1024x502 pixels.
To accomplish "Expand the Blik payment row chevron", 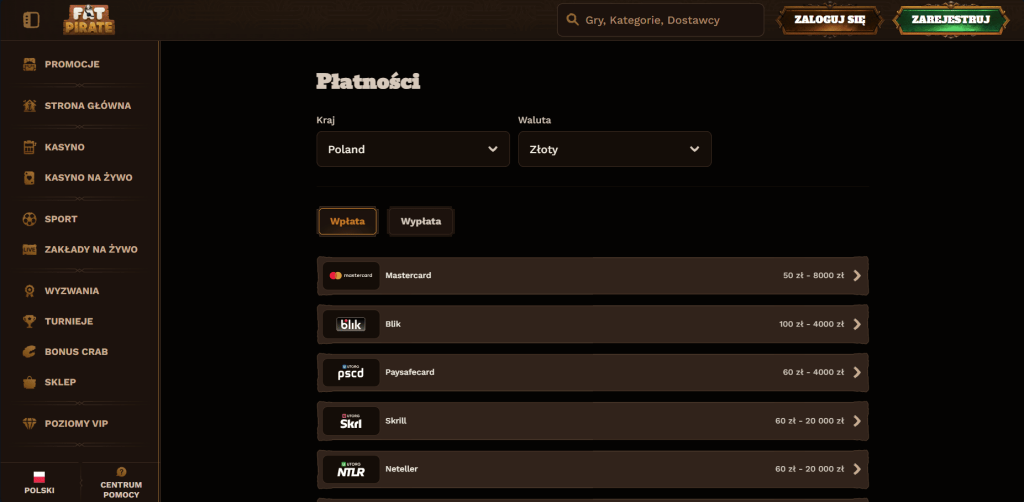I will coord(856,324).
